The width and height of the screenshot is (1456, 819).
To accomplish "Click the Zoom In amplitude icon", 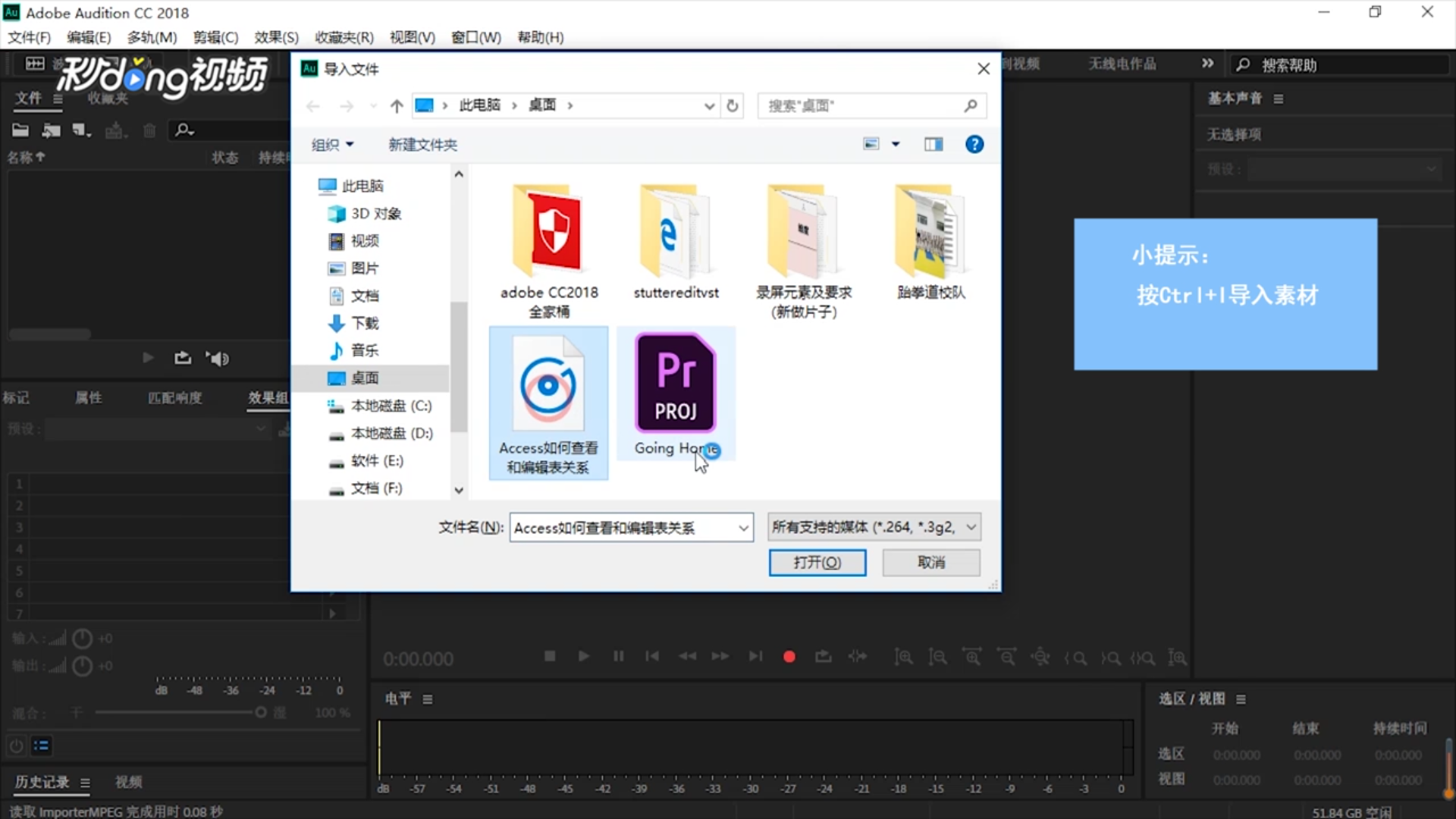I will point(903,657).
